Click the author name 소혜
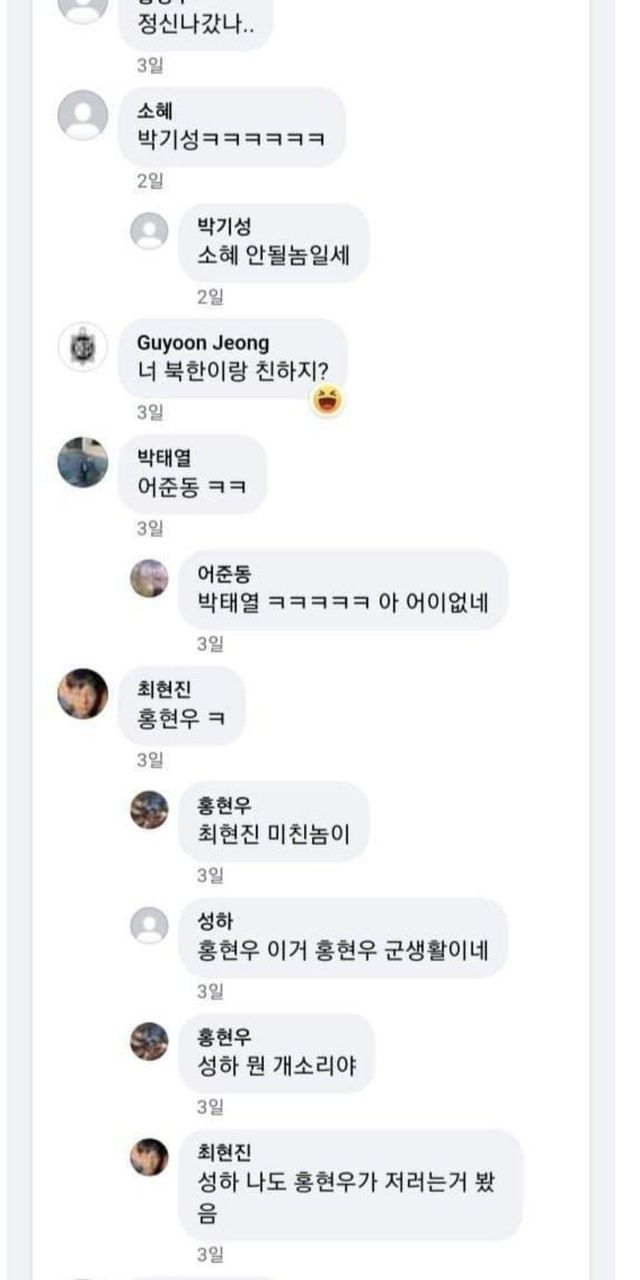Viewport: 640px width, 1280px height. (x=155, y=112)
